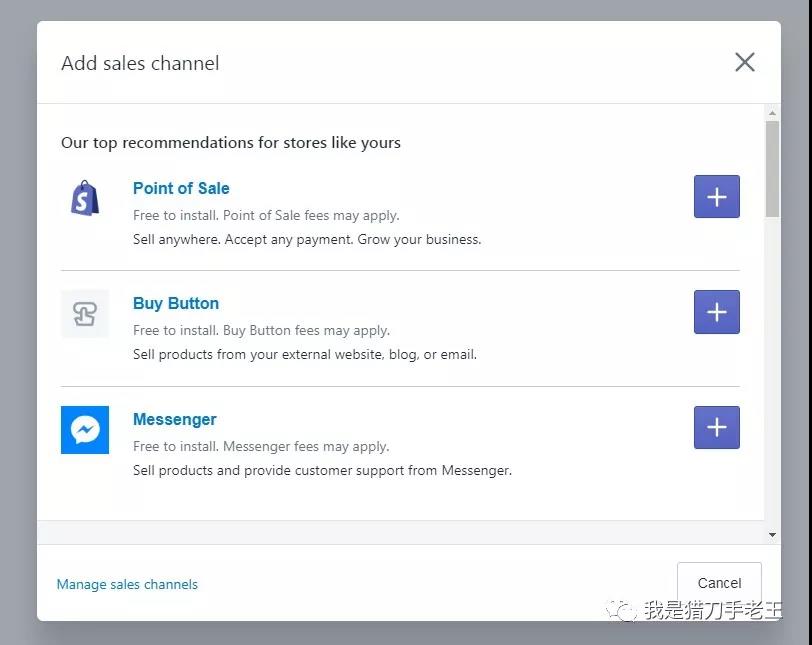
Task: Click the Buy Button channel icon
Action: coord(85,313)
